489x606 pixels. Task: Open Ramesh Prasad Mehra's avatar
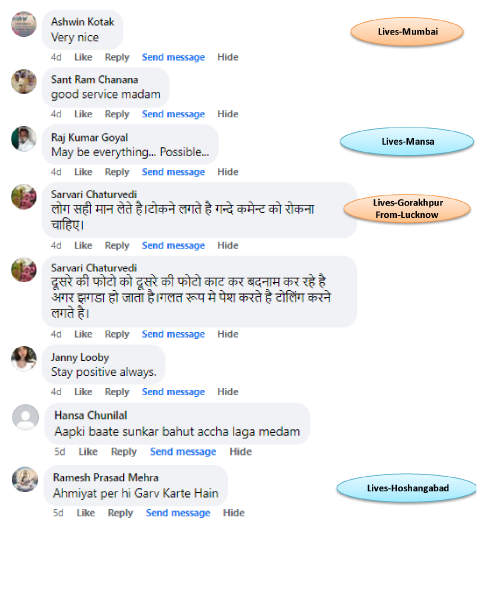pos(25,479)
